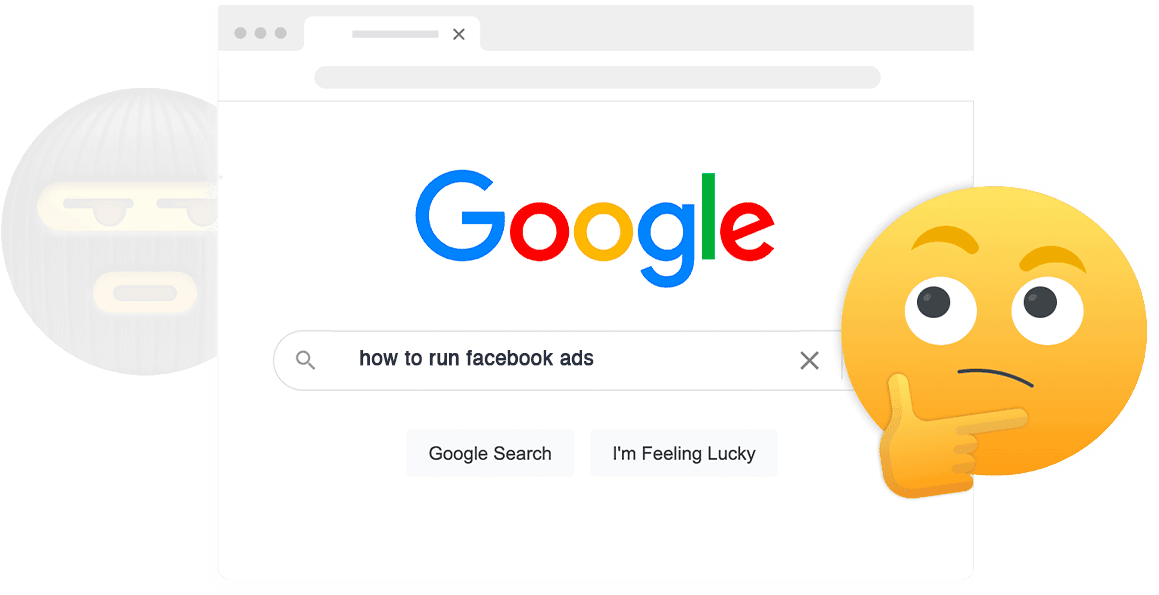Click the middle gray window dot
This screenshot has width=1159, height=595.
point(260,33)
